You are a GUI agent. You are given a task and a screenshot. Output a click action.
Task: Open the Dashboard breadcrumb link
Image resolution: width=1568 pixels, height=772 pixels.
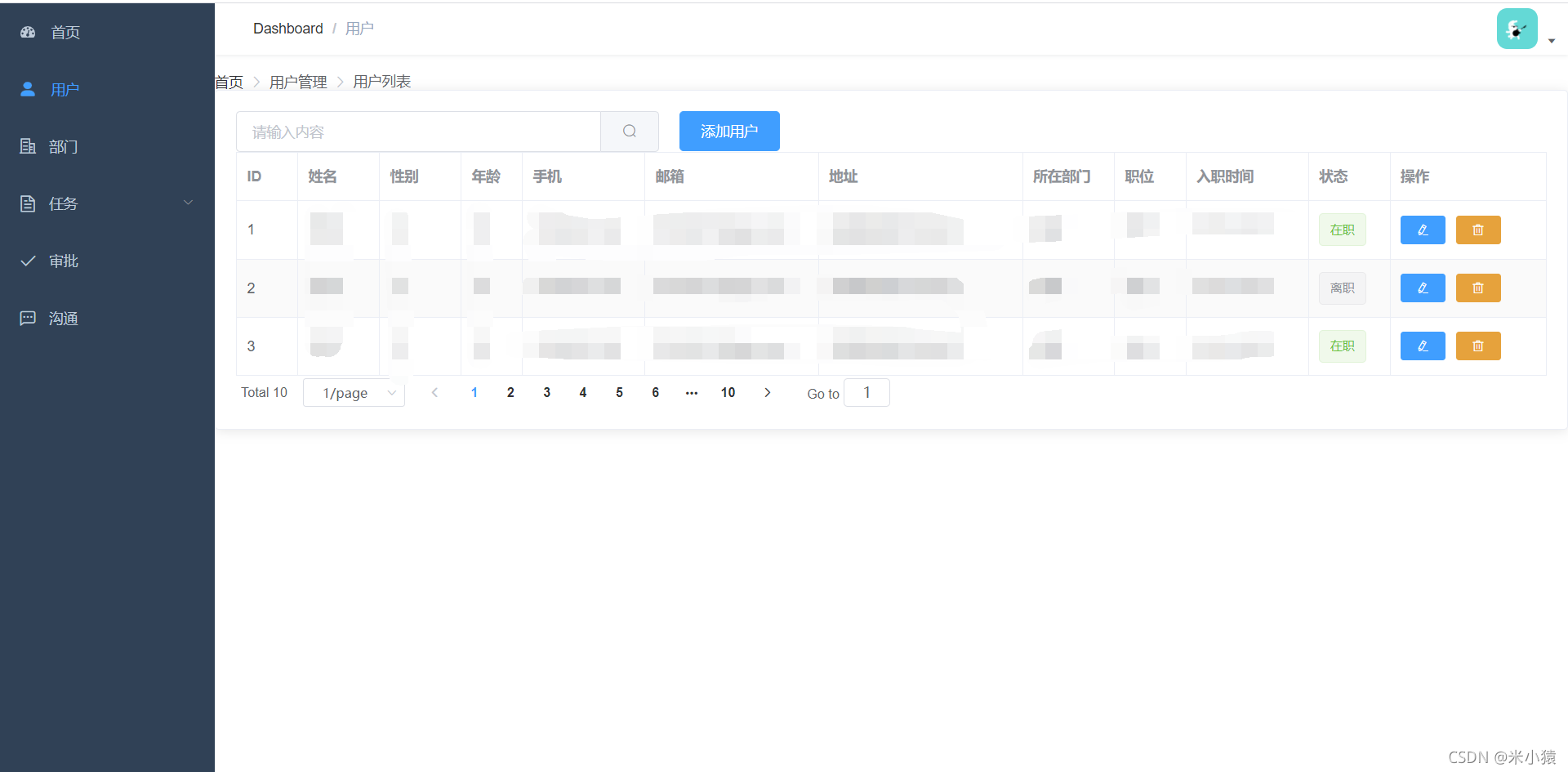point(287,28)
